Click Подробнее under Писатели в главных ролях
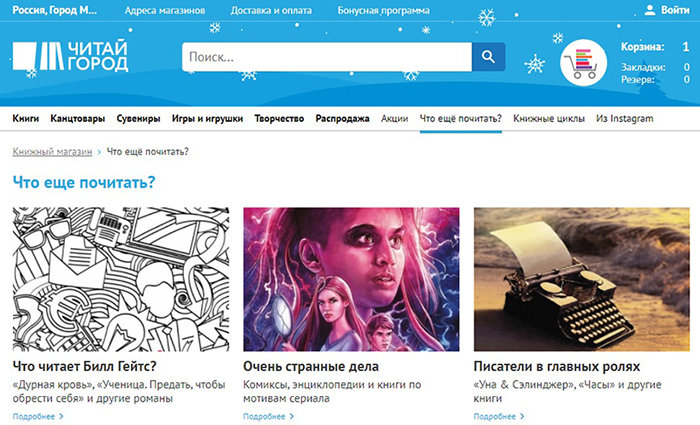This screenshot has height=425, width=700. click(x=495, y=417)
